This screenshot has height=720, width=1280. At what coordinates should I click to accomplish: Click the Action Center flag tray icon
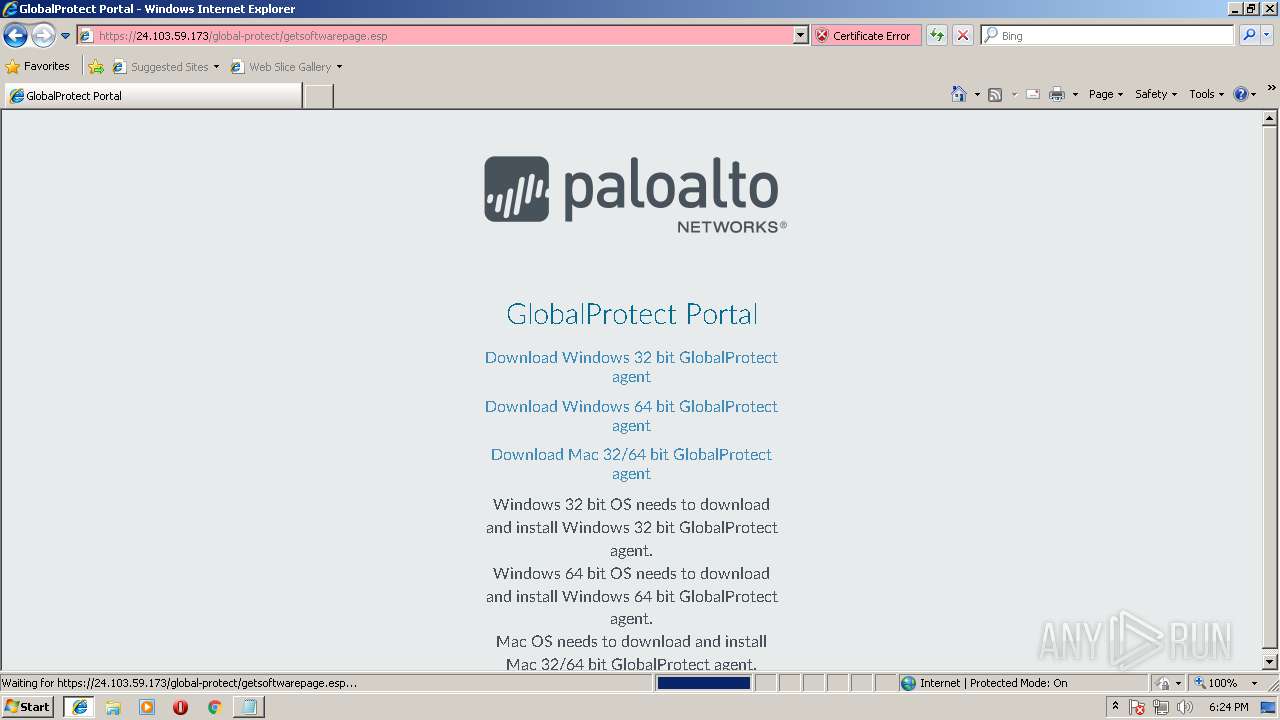1138,707
